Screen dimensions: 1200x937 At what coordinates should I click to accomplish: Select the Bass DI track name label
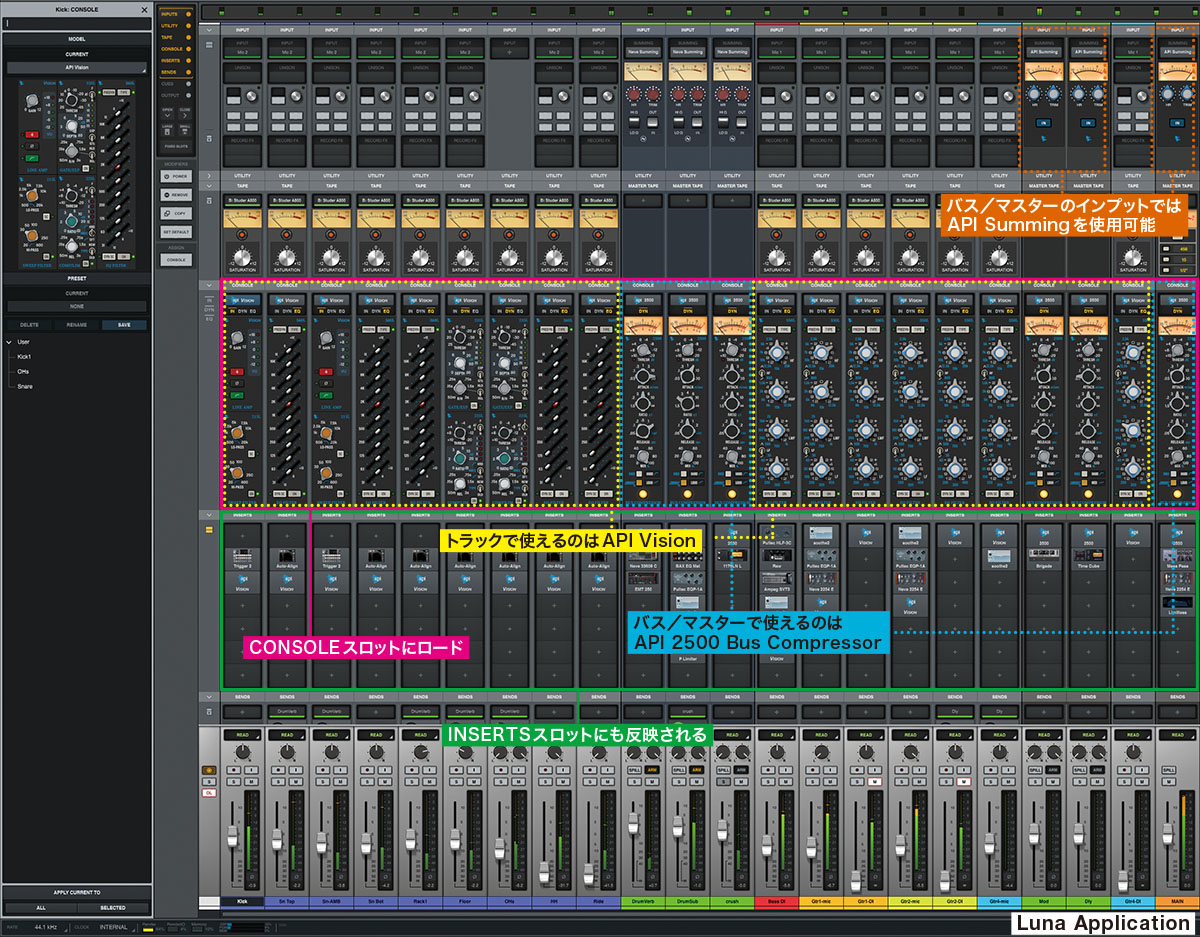pos(776,902)
